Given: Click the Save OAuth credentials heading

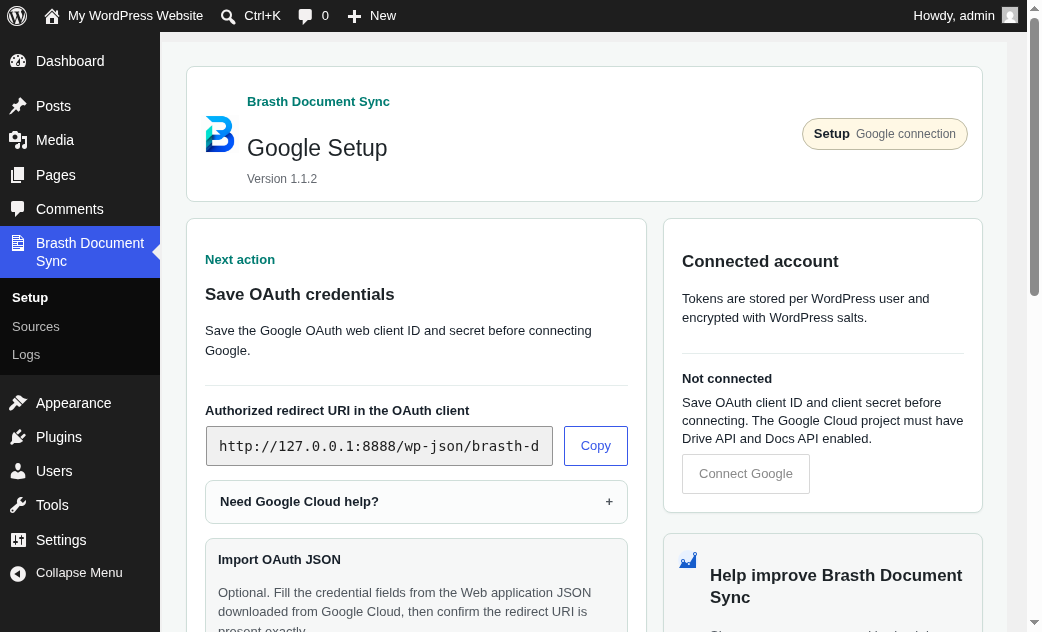Looking at the screenshot, I should [x=300, y=294].
